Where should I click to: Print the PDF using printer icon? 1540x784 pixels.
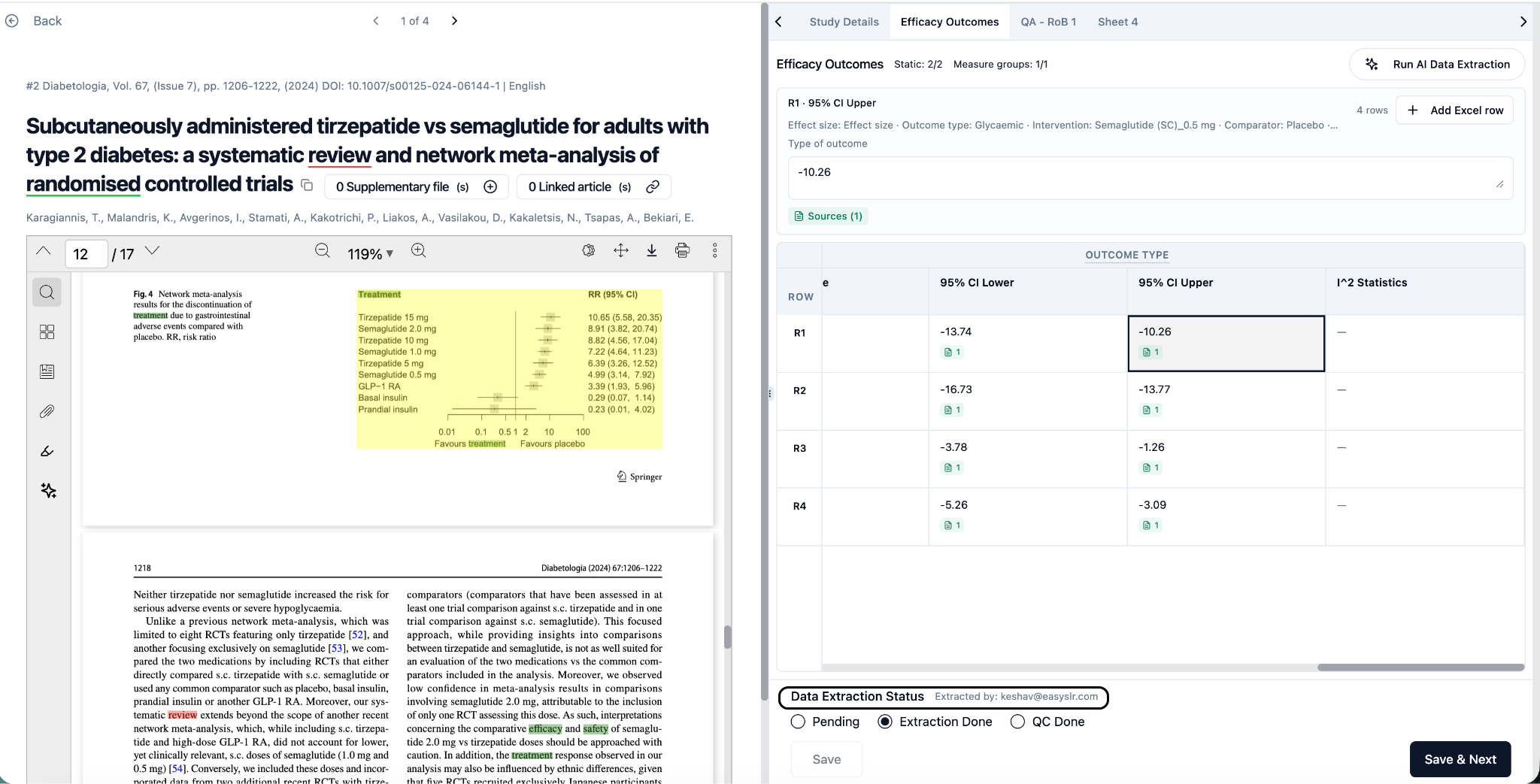[x=682, y=251]
